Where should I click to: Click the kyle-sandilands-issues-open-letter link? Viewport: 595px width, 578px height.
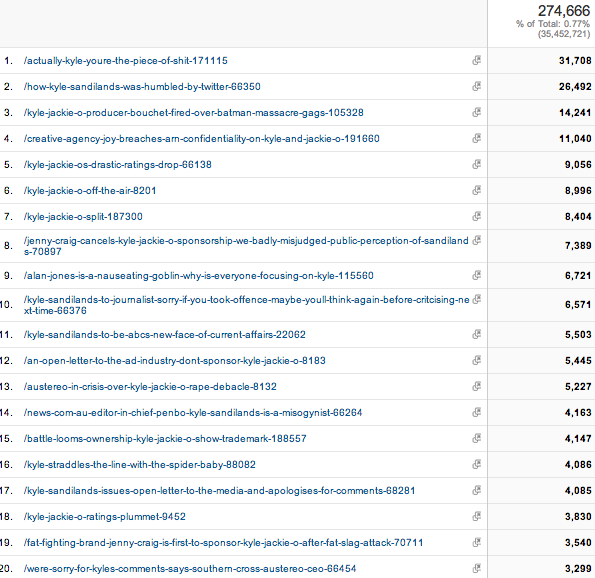pos(219,491)
